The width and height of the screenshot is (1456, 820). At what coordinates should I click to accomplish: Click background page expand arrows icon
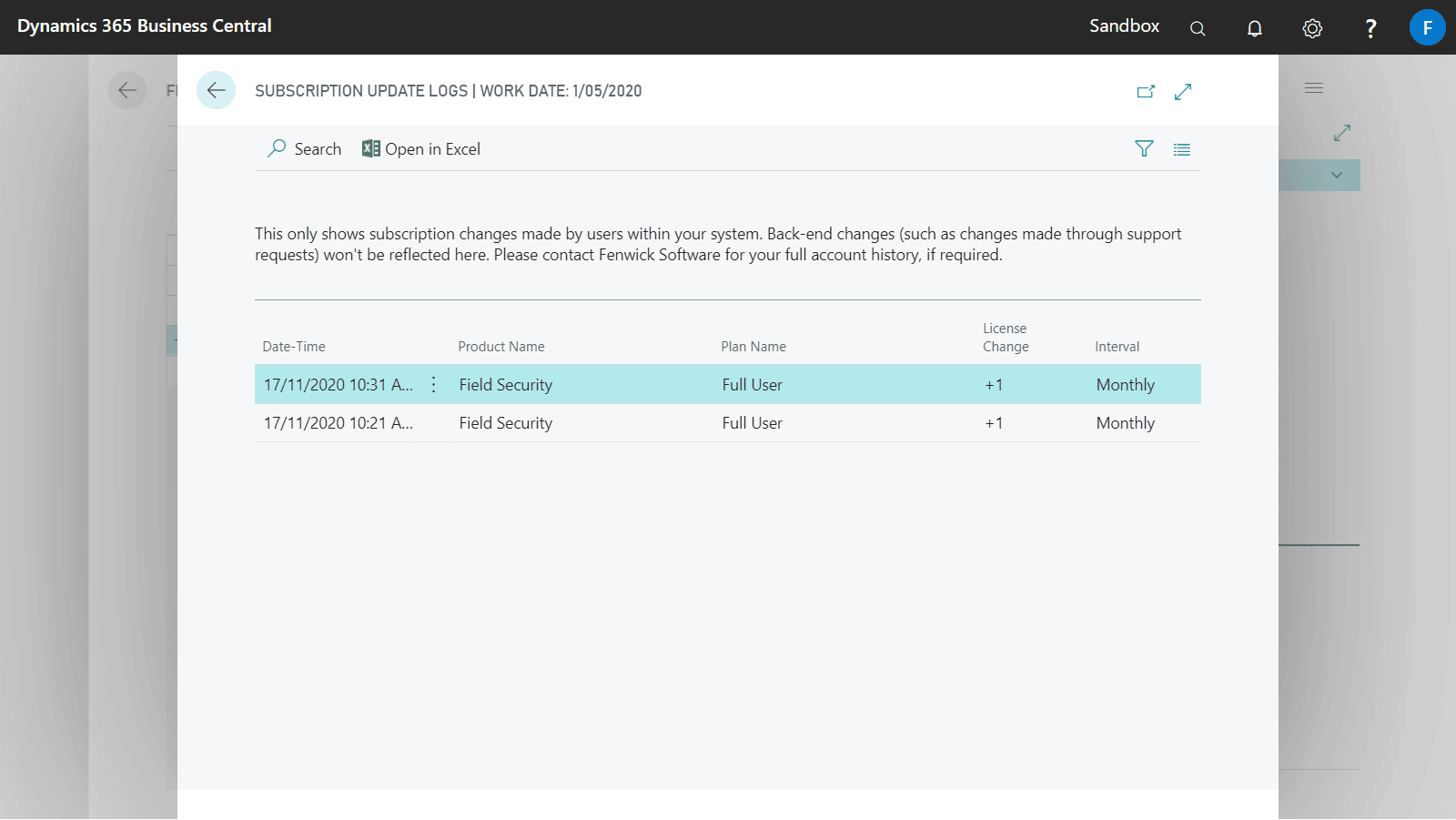1342,133
